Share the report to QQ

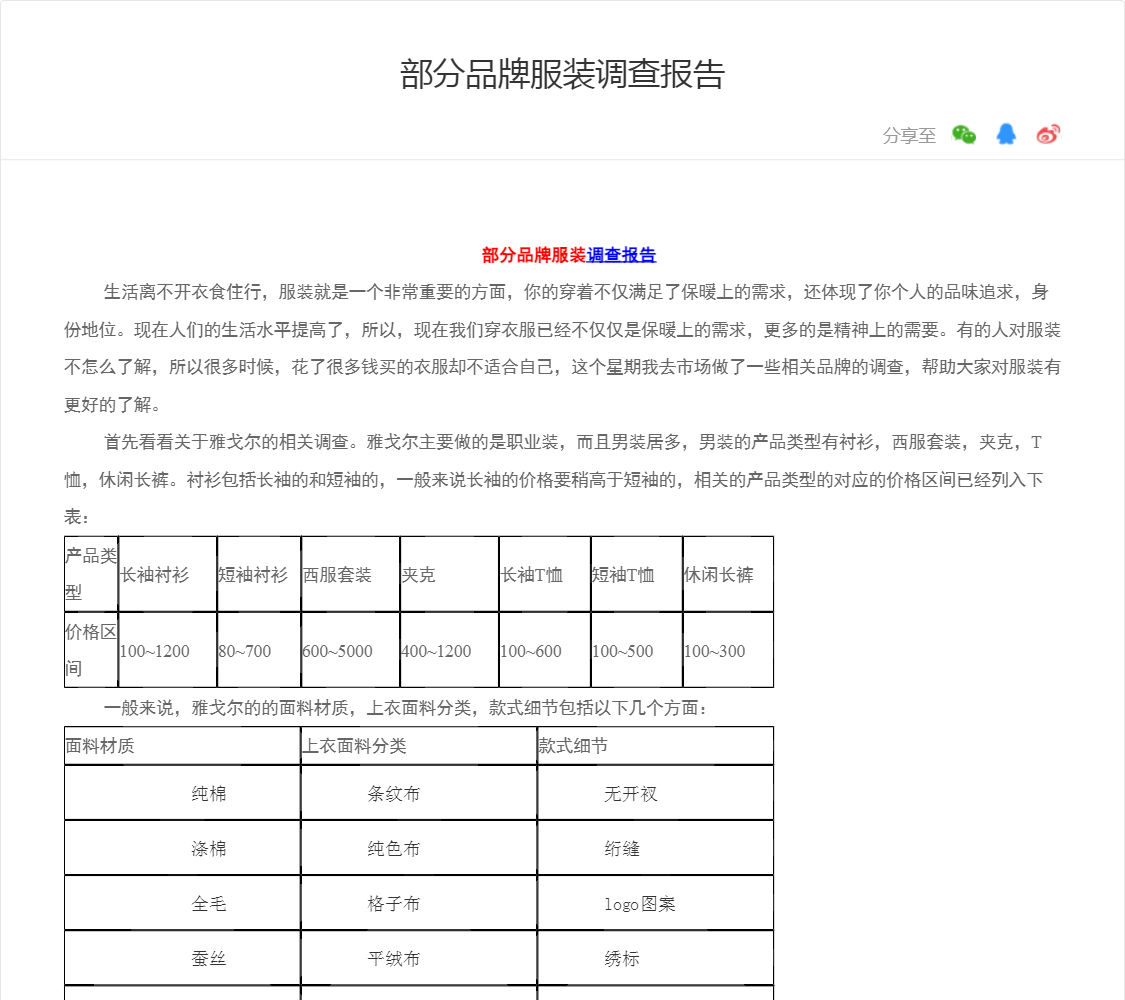pos(1006,134)
